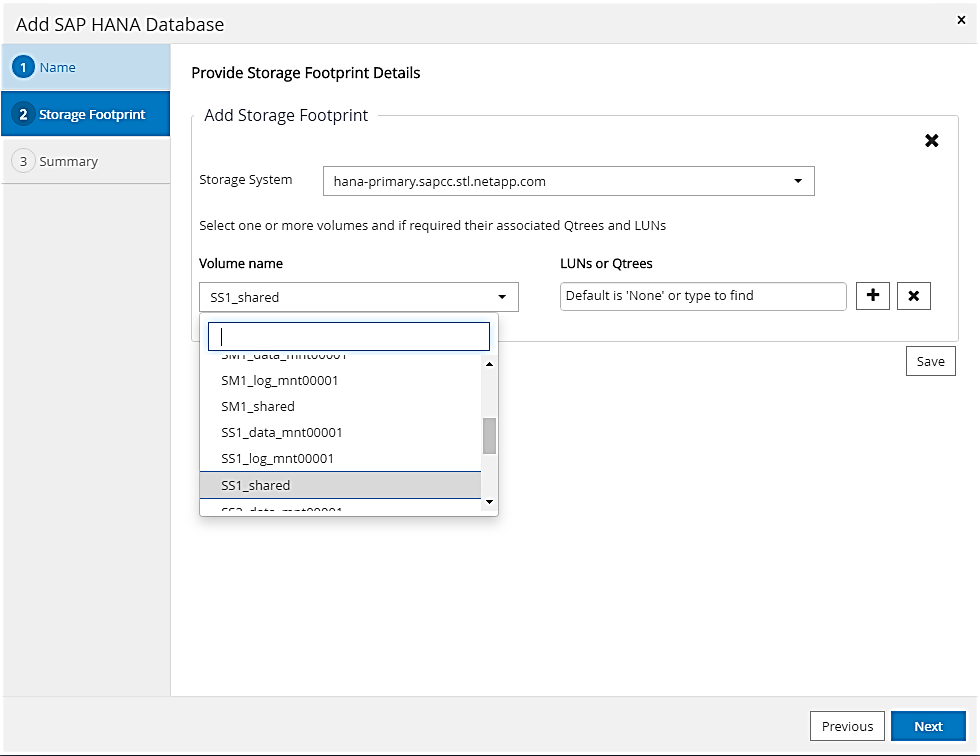Click Next to continue the wizard
The width and height of the screenshot is (980, 756).
927,726
